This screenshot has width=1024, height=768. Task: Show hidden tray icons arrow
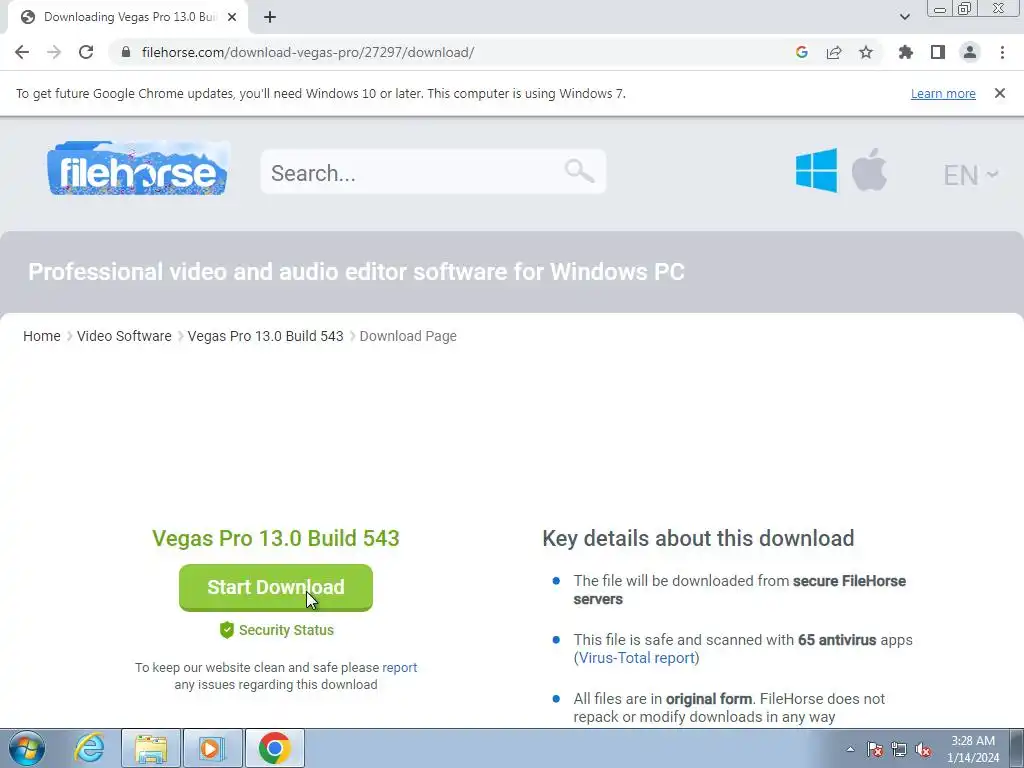pyautogui.click(x=850, y=750)
